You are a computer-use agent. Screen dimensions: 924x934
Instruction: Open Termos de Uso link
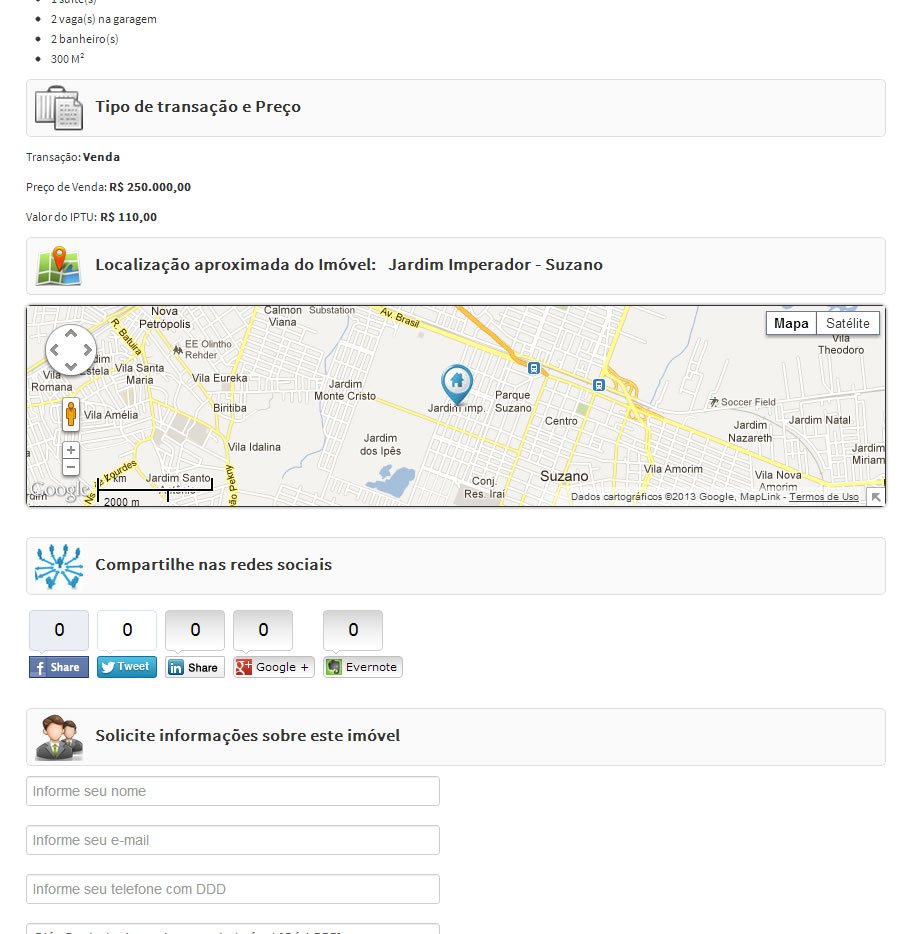click(x=824, y=497)
